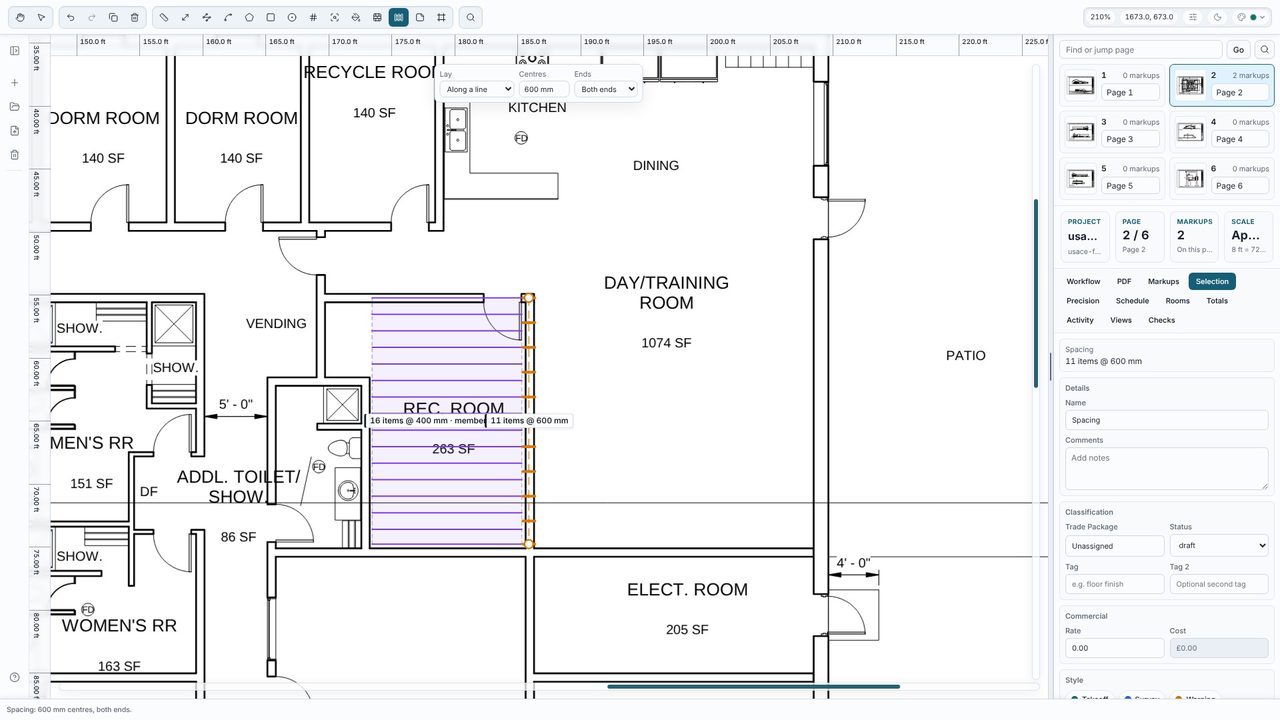Open display settings sliders

pyautogui.click(x=1192, y=17)
